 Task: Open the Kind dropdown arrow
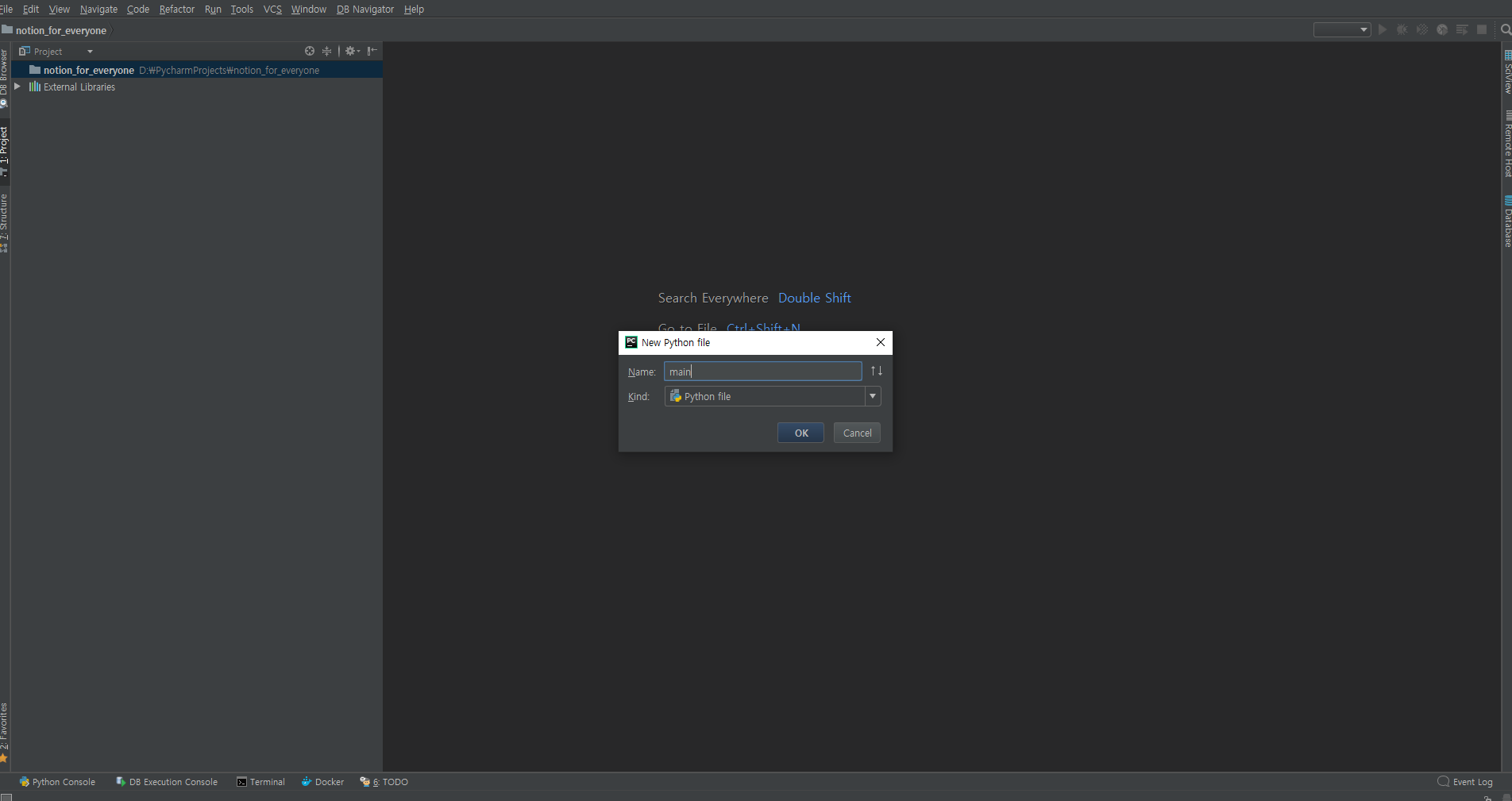(x=873, y=396)
